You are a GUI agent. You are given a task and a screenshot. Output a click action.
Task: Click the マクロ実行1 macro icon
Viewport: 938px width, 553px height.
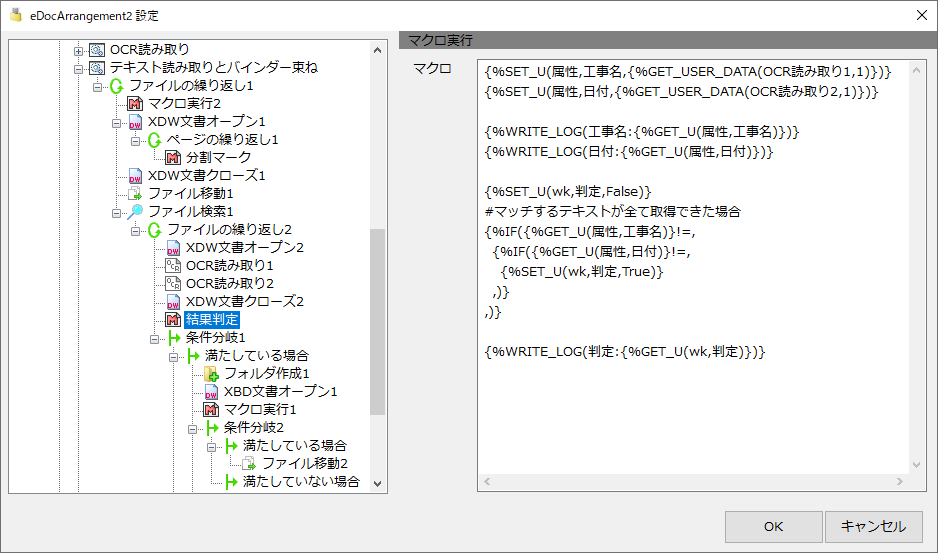[x=211, y=410]
